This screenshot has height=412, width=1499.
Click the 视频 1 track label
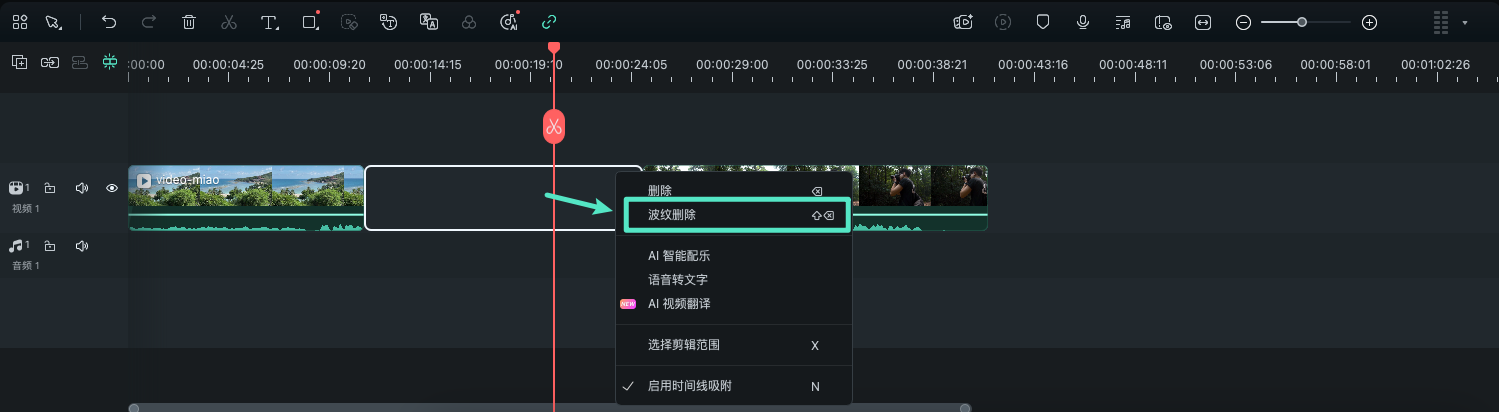(x=26, y=208)
